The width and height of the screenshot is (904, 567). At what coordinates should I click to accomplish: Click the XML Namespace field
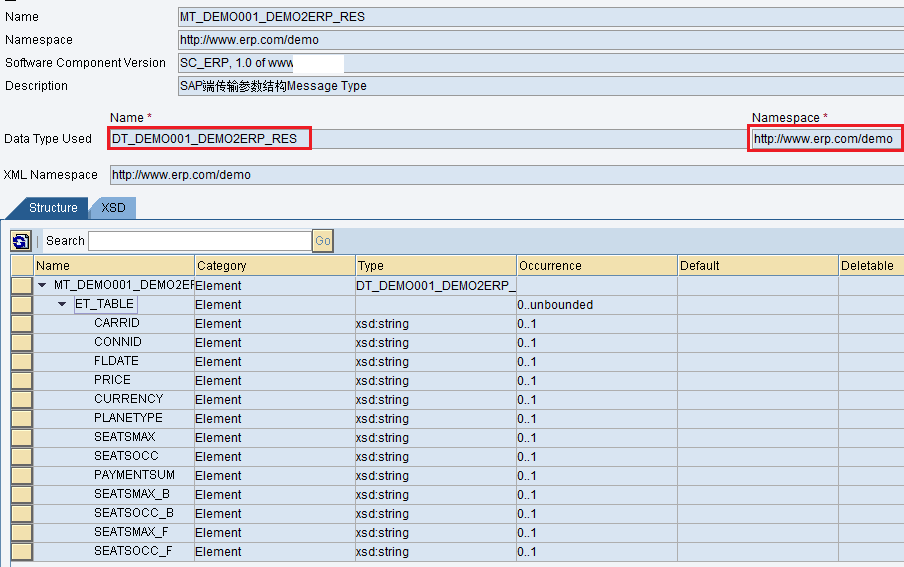500,175
